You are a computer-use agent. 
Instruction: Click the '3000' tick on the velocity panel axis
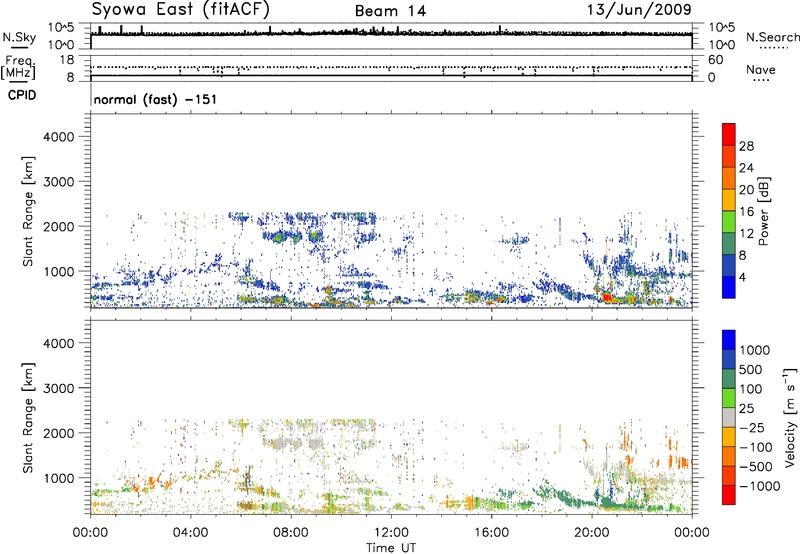tap(59, 388)
